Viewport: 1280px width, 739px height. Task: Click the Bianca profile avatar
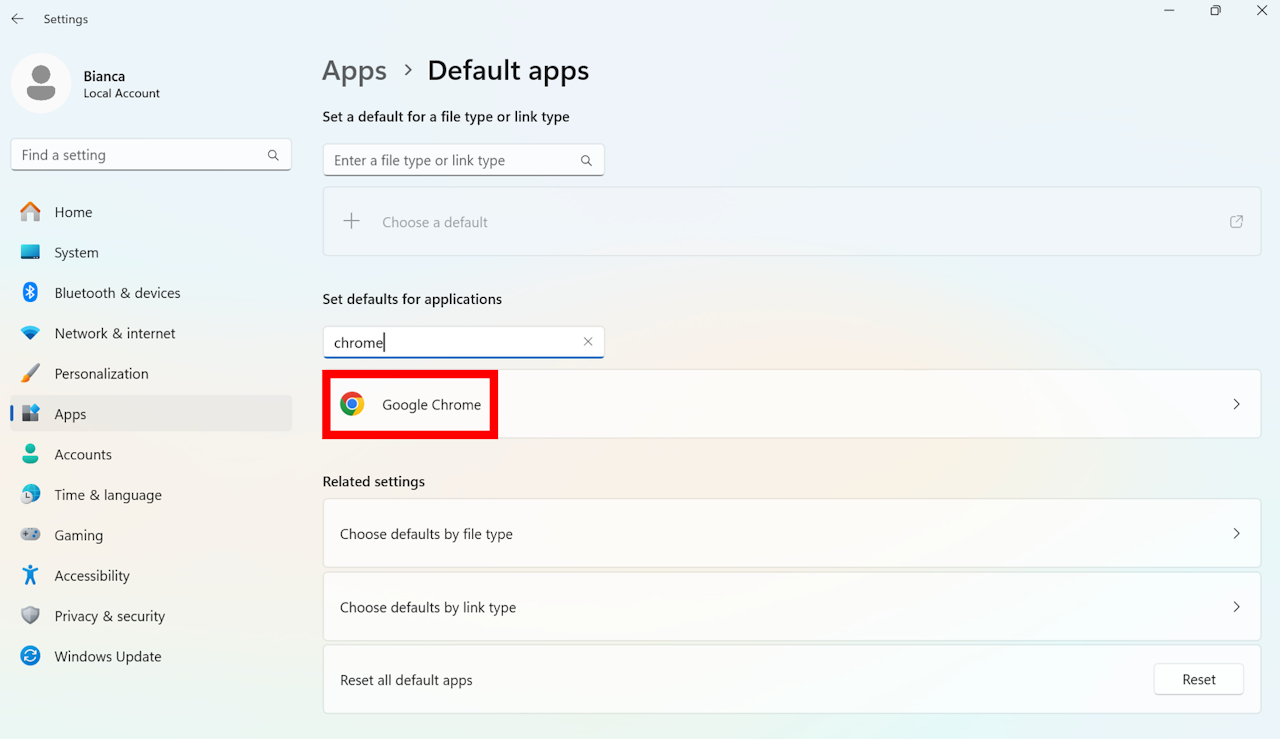click(41, 83)
